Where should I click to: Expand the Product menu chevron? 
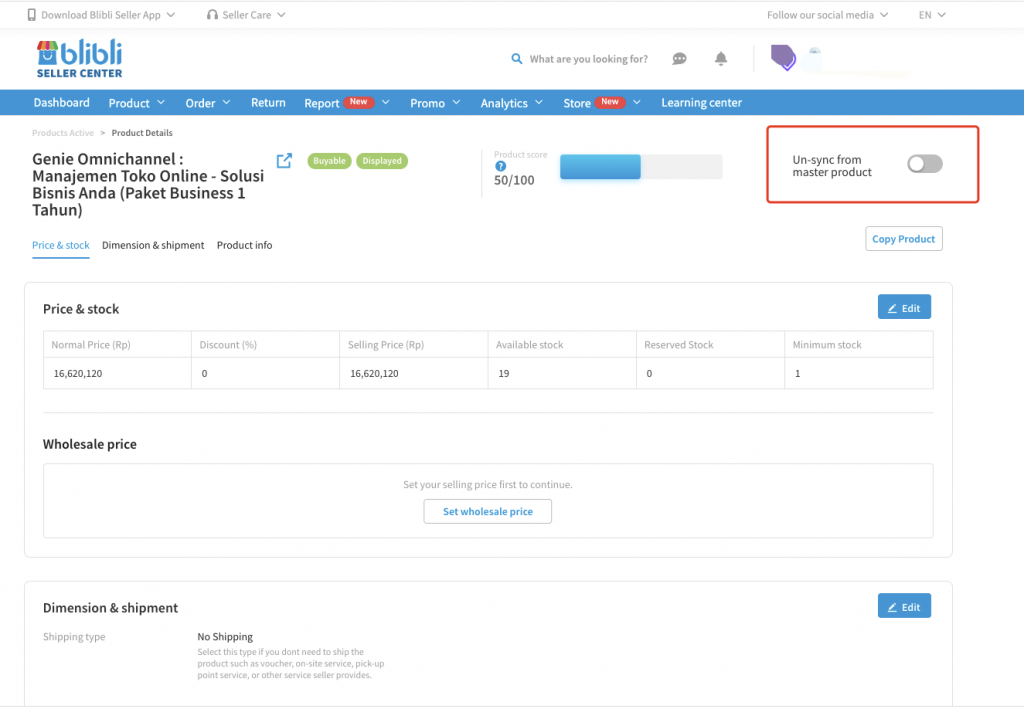coord(161,102)
